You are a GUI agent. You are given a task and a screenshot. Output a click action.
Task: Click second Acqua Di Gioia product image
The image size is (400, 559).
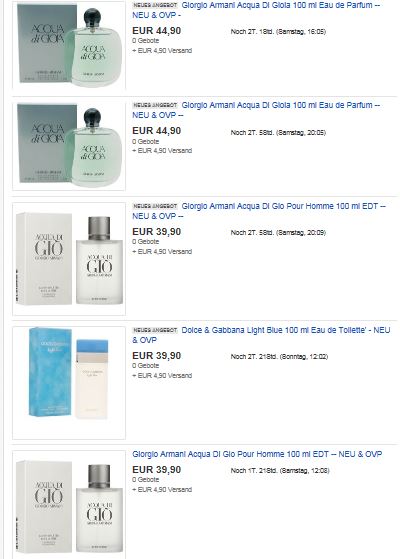(x=69, y=146)
